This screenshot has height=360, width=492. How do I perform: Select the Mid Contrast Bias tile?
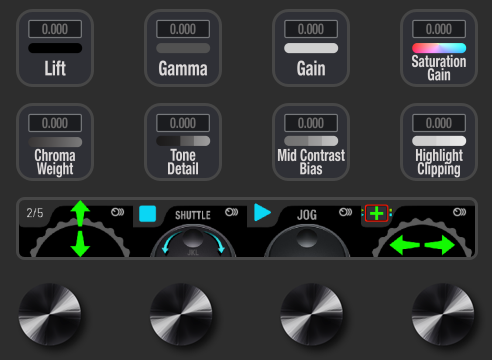311,142
